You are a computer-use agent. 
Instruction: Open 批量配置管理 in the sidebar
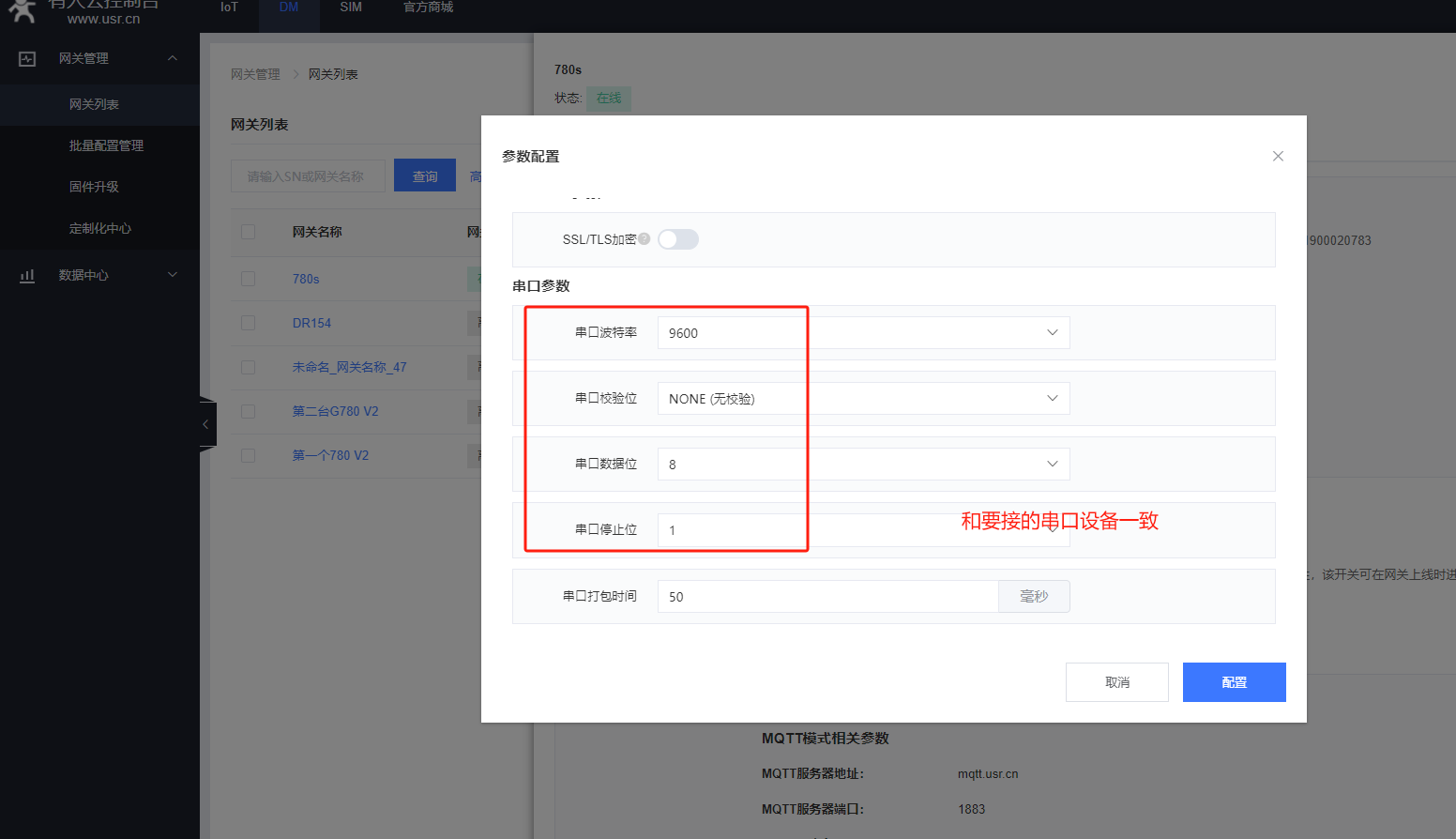click(106, 145)
